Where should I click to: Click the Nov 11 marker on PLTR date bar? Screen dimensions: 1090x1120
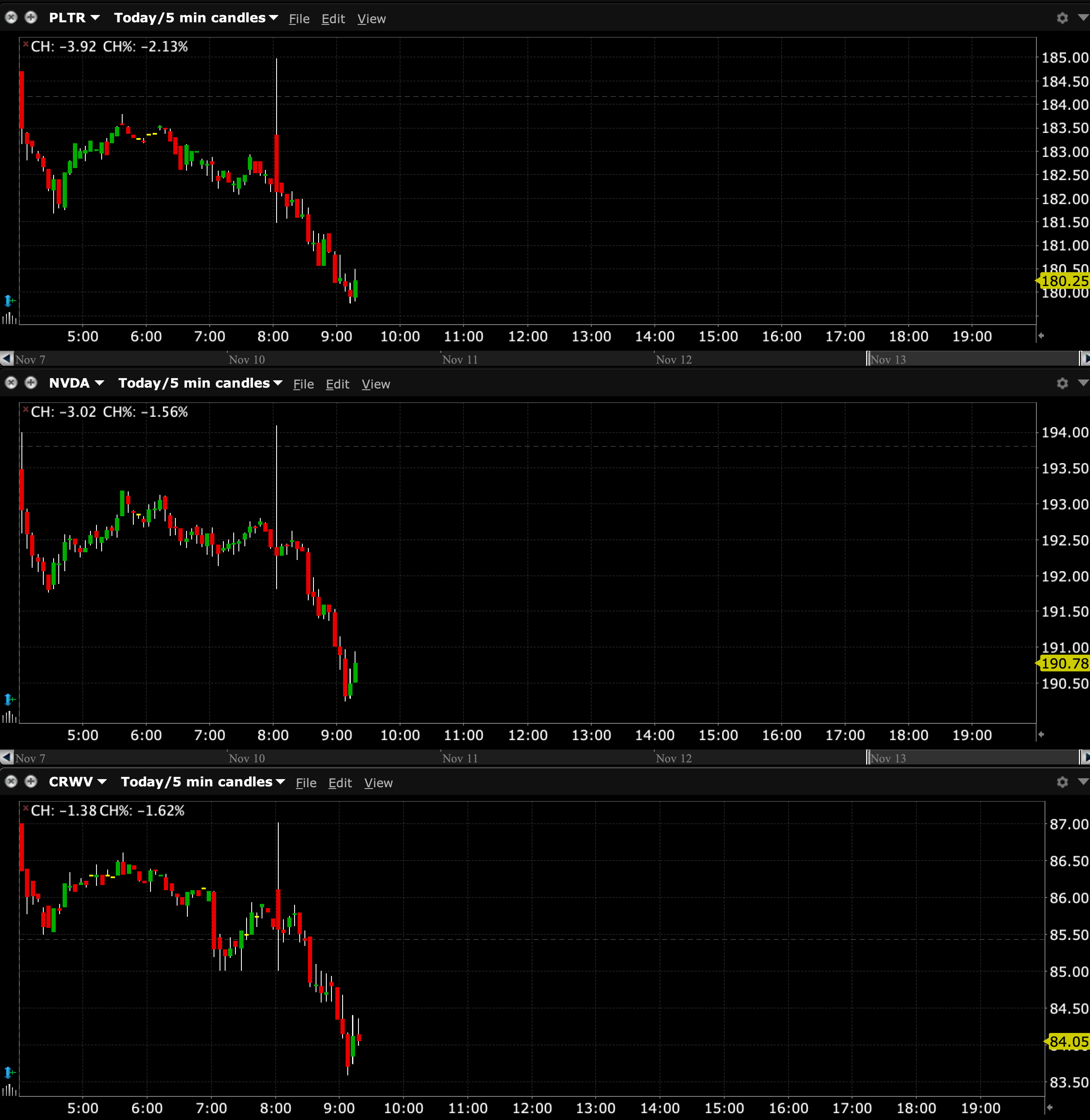[x=460, y=360]
